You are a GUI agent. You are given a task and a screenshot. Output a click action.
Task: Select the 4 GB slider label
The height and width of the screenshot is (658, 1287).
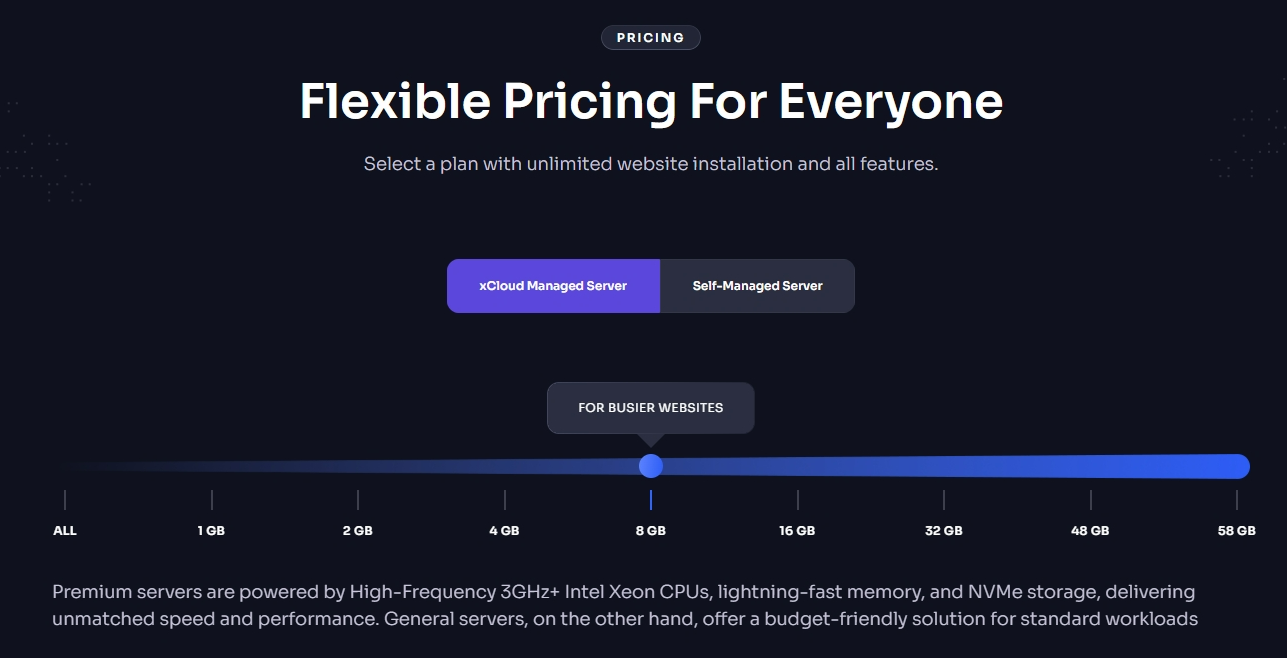coord(504,531)
